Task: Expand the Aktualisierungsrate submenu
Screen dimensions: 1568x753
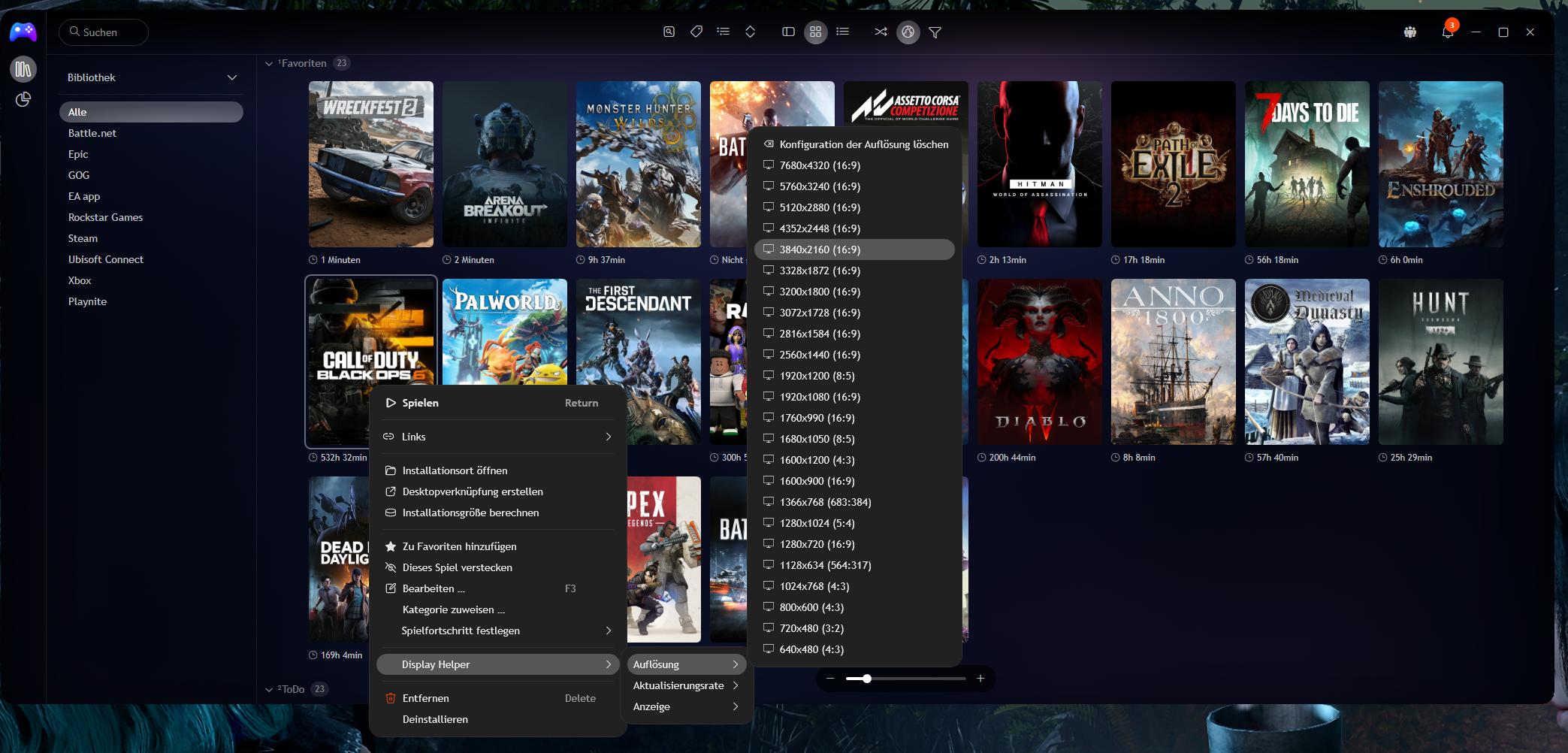Action: [x=686, y=685]
